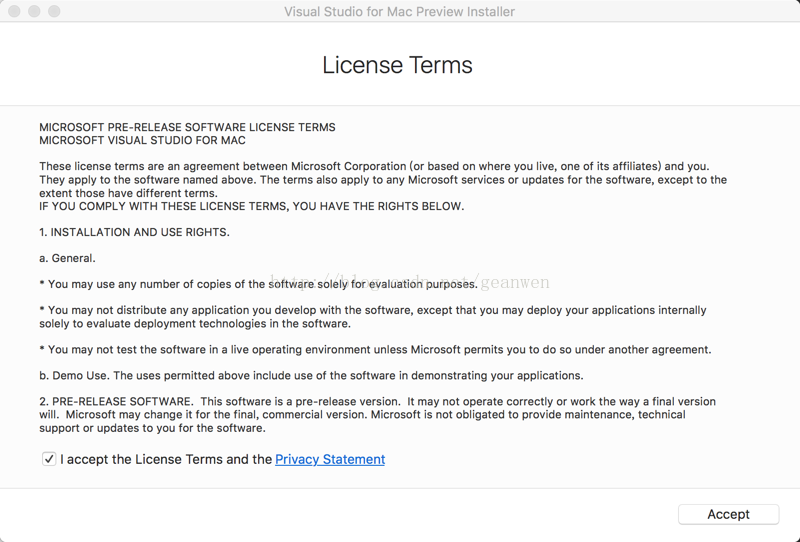
Task: Click the window title 'Visual Studio for Mac Preview Installer'
Action: 399,11
